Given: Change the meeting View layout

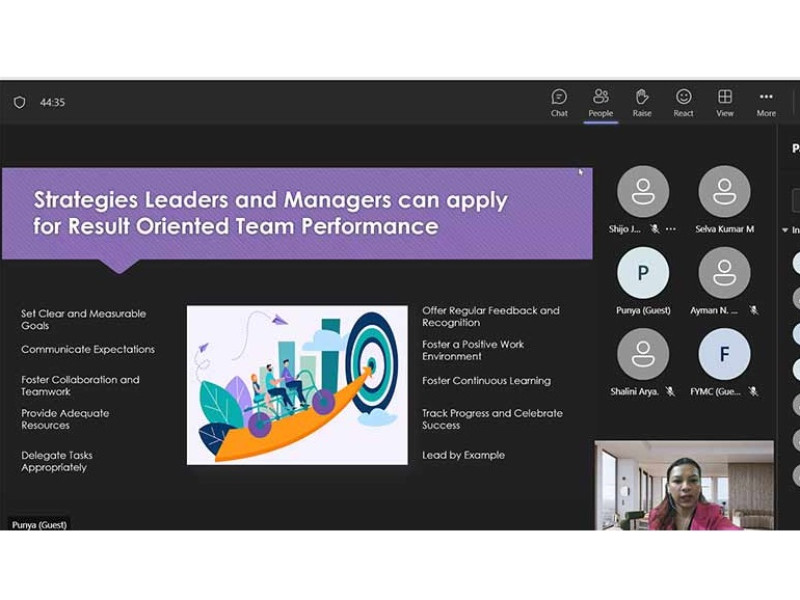Looking at the screenshot, I should click(724, 103).
